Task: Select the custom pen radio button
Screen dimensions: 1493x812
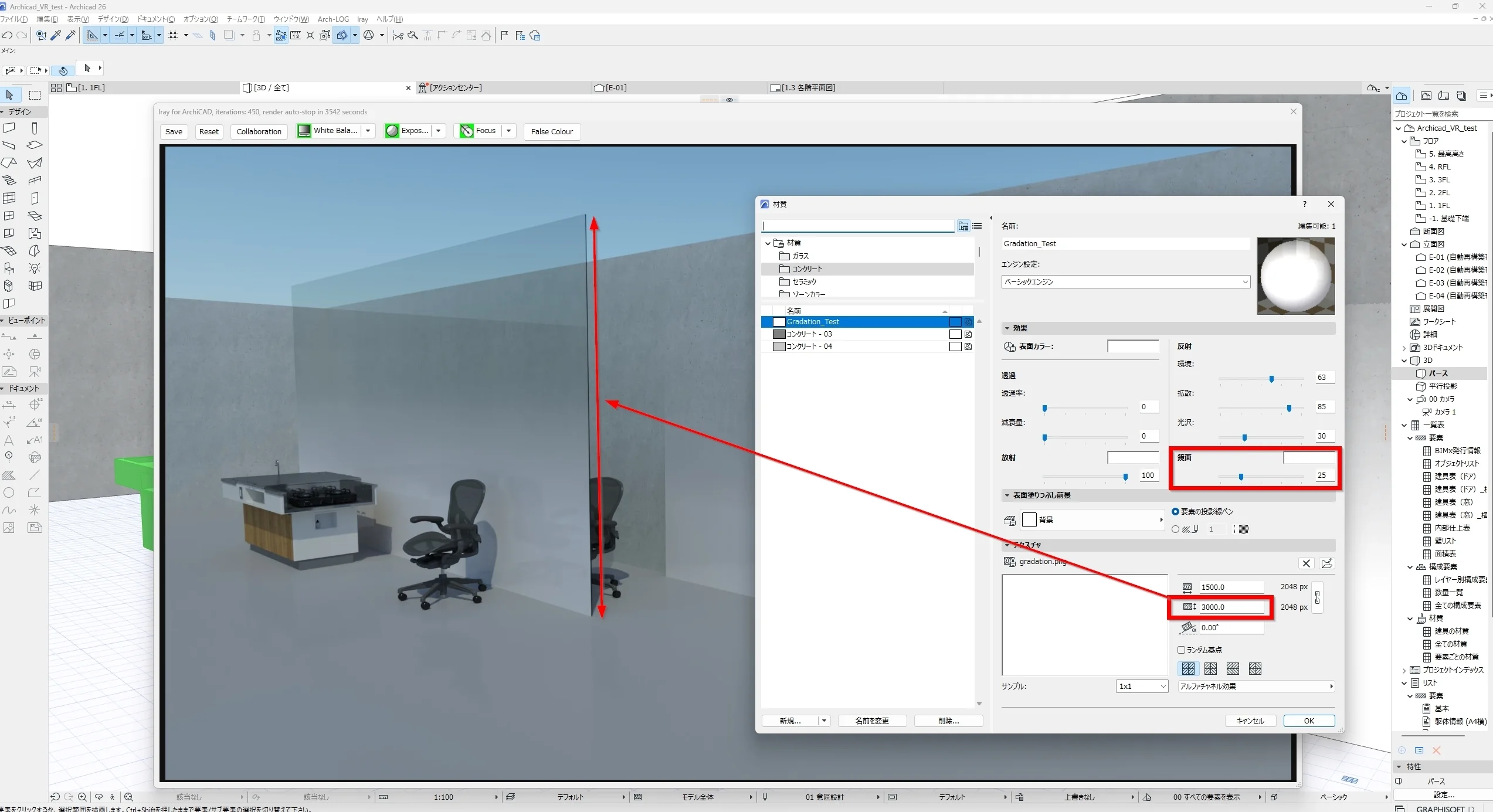Action: click(x=1175, y=529)
